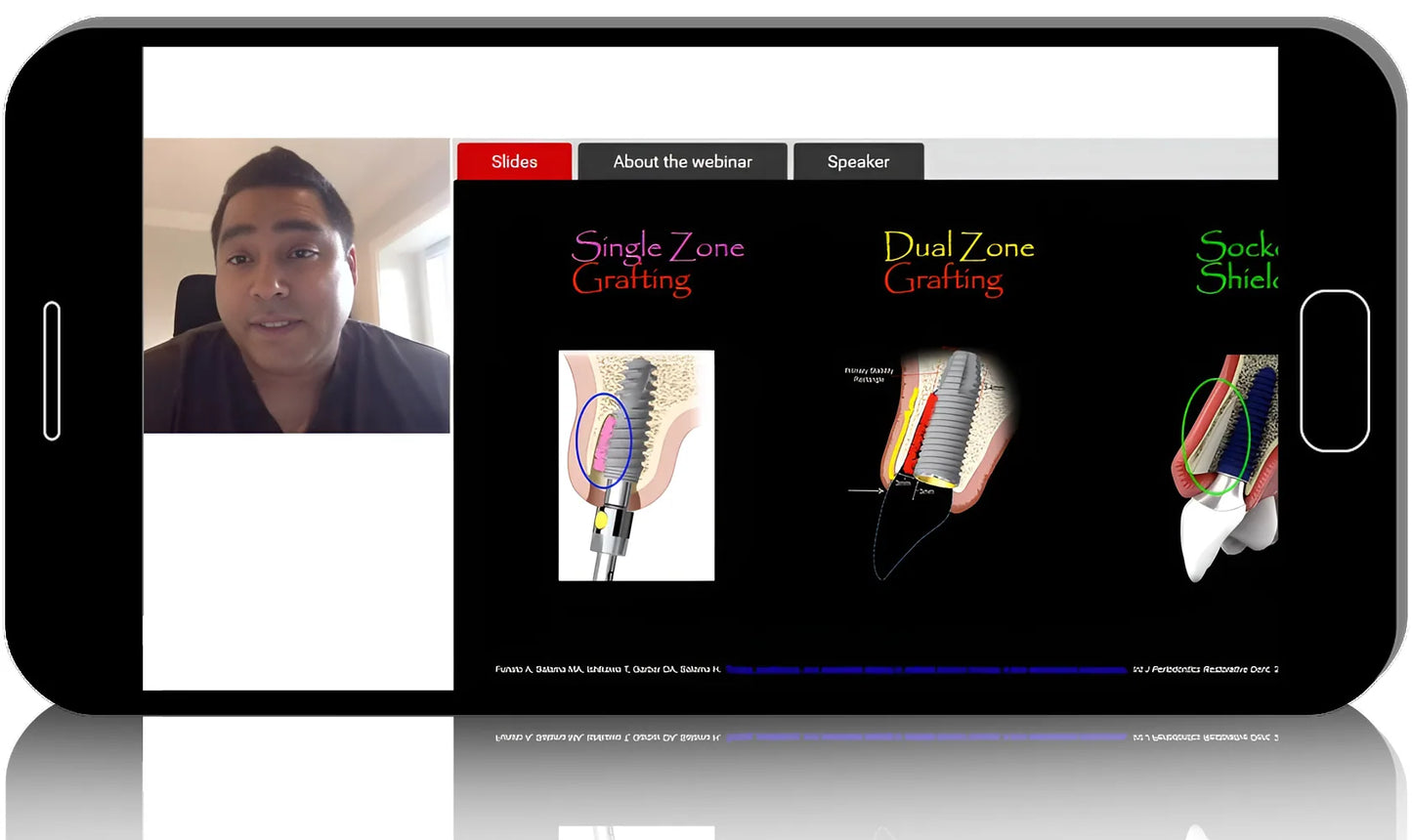Switch to the About the webinar tab
Image resolution: width=1412 pixels, height=840 pixels.
tap(681, 161)
